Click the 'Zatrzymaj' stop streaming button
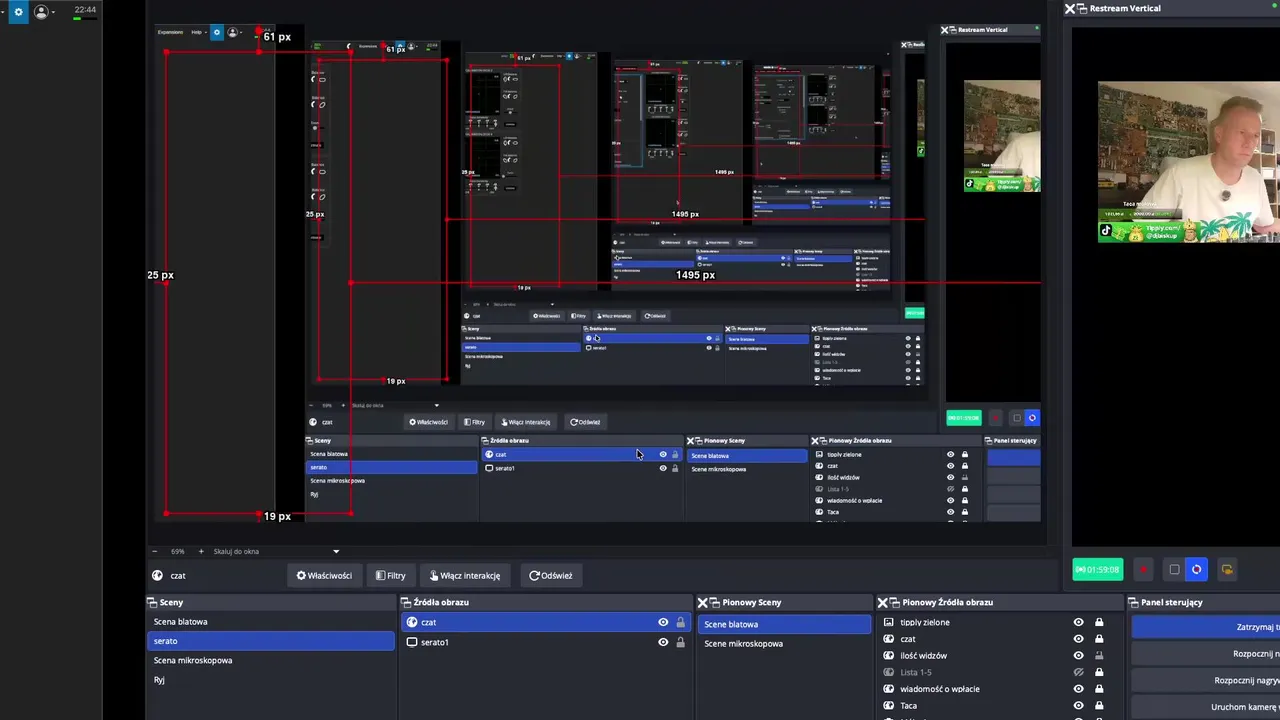This screenshot has width=1280, height=720. click(1206, 627)
